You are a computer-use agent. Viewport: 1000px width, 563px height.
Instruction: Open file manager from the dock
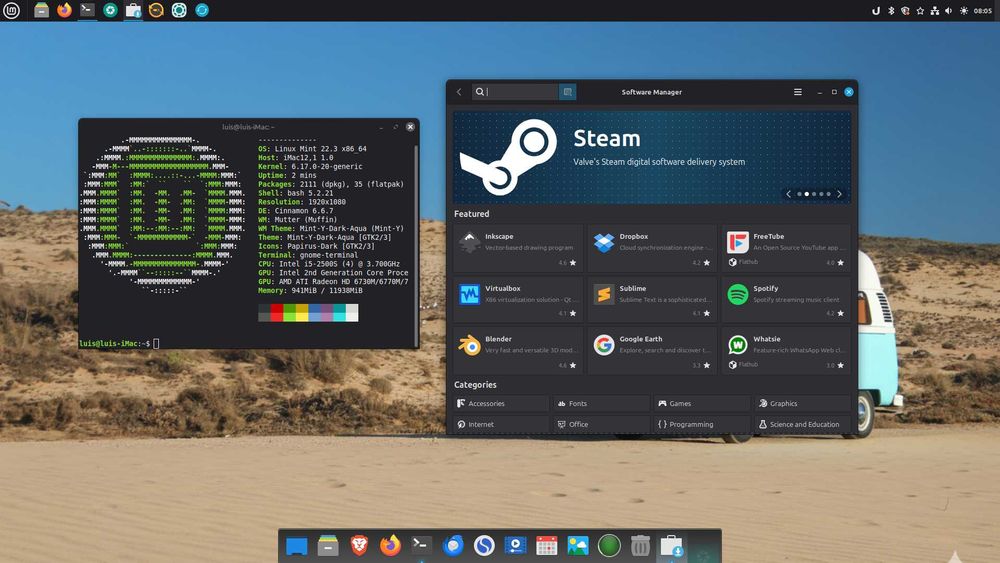[328, 546]
